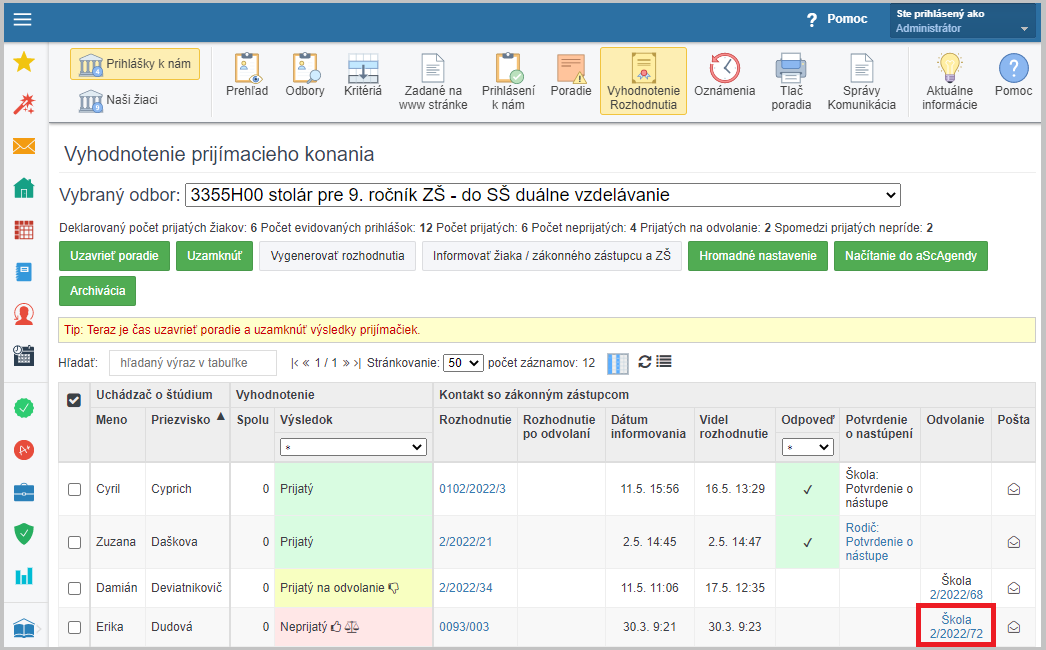1046x650 pixels.
Task: Click Vygenerovať rozhodnutia button
Action: pyautogui.click(x=338, y=256)
